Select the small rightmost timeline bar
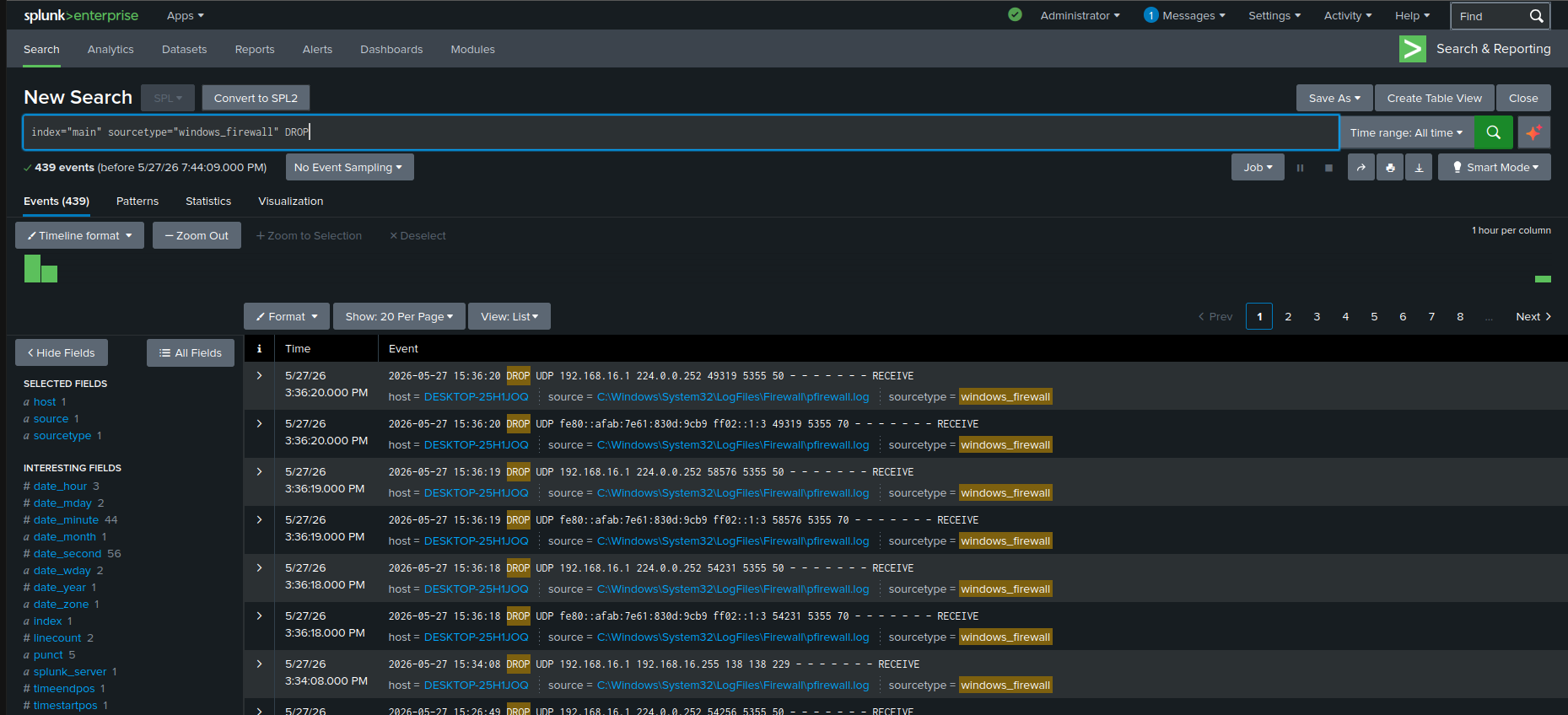 [x=1543, y=278]
